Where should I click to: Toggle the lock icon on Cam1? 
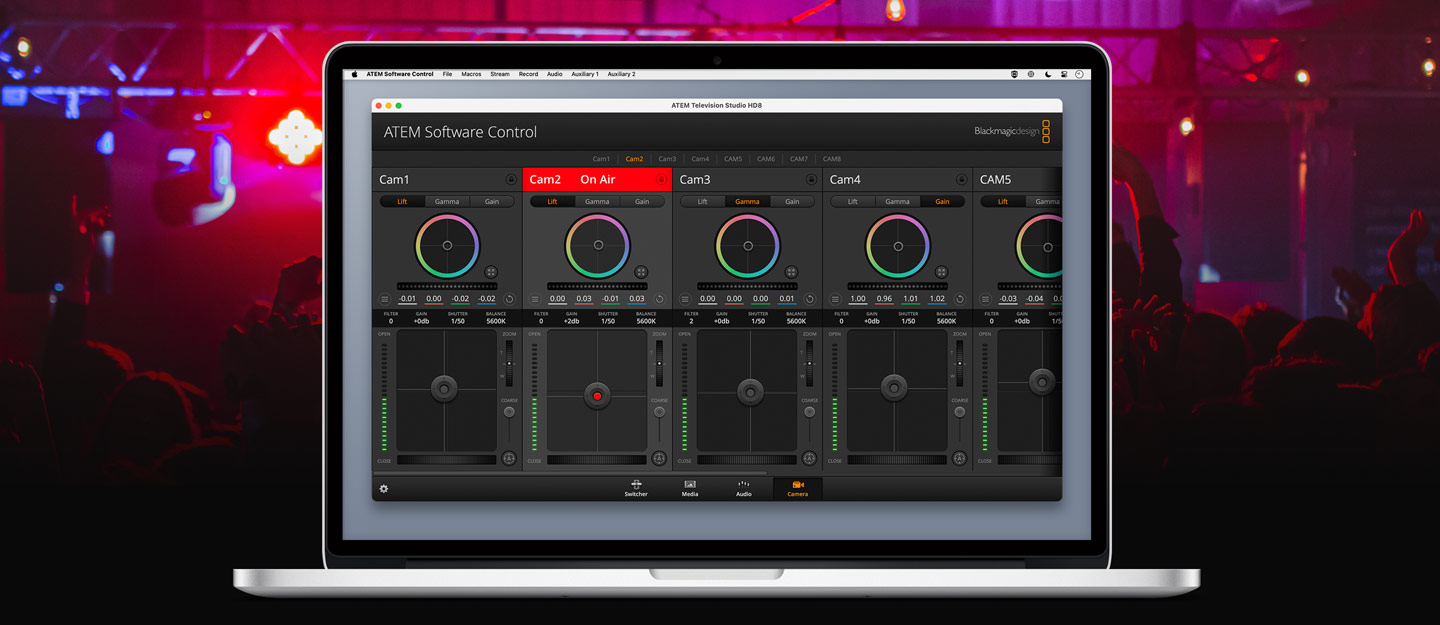(x=511, y=180)
